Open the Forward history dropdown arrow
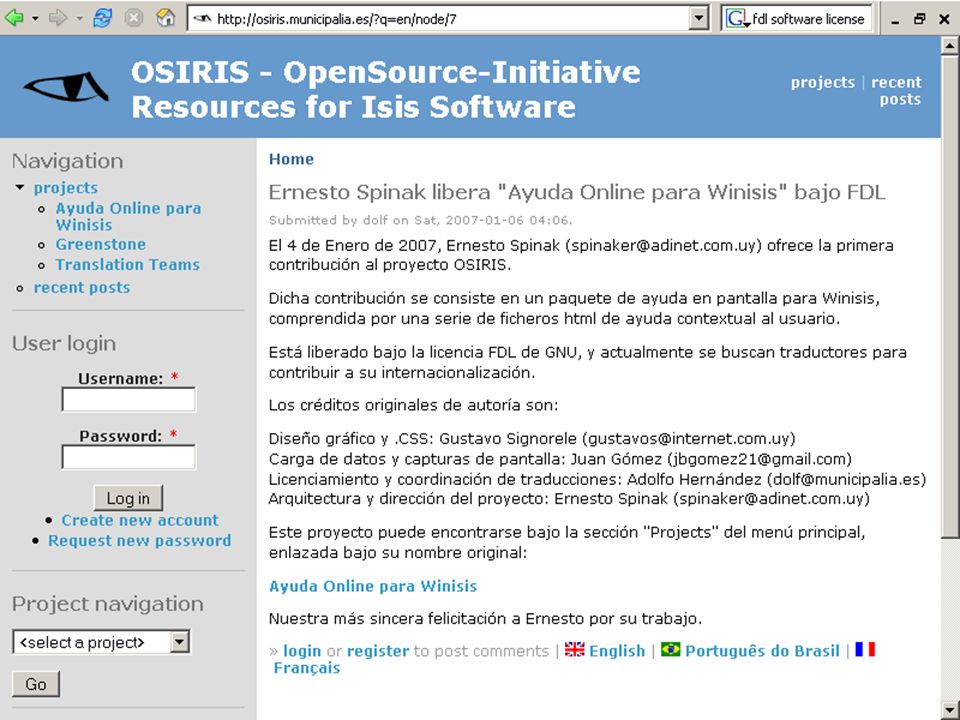This screenshot has height=720, width=960. click(80, 19)
